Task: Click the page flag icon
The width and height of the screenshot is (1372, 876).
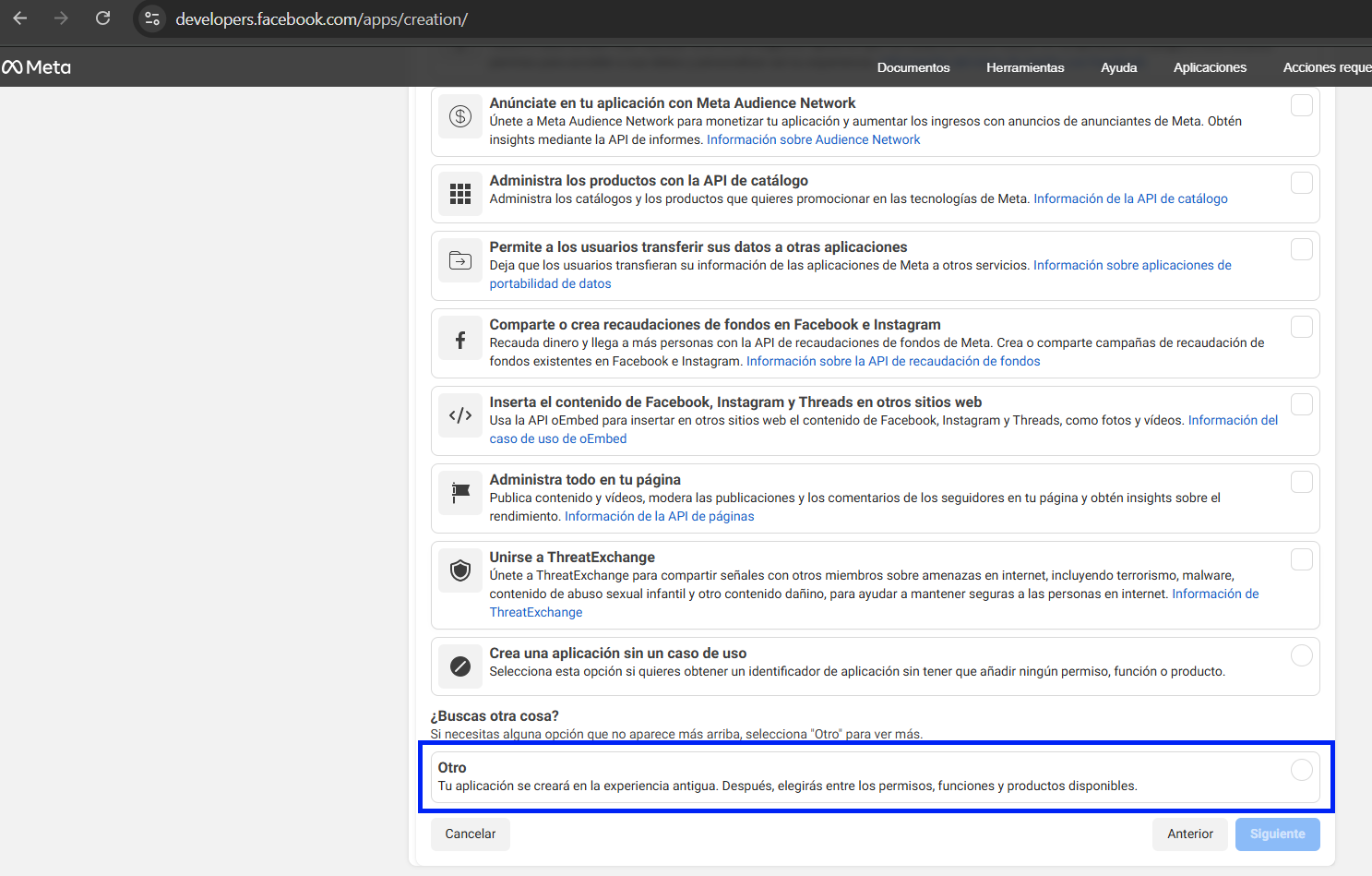Action: pyautogui.click(x=459, y=493)
